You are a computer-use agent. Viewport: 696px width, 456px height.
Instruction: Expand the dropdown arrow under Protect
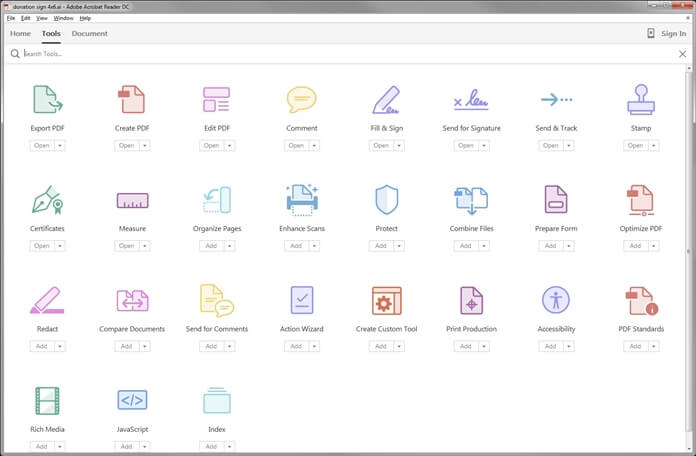(399, 246)
